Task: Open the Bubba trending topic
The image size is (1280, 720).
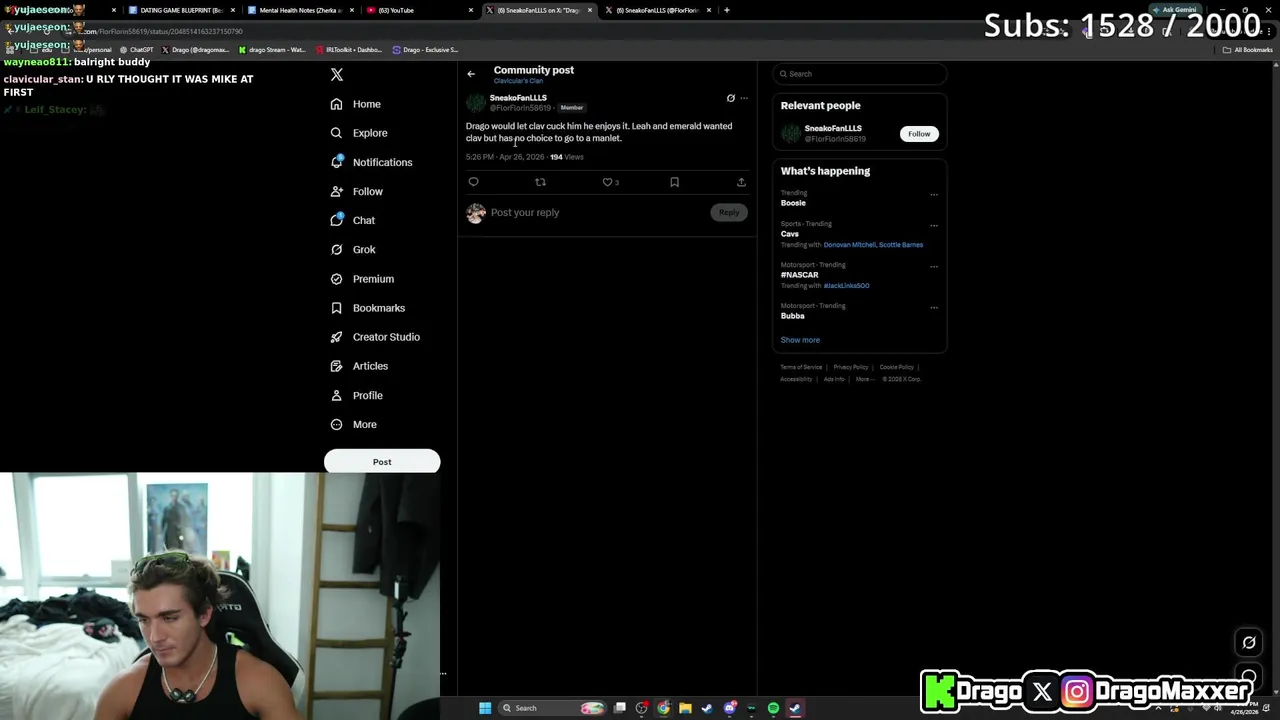Action: click(x=793, y=316)
